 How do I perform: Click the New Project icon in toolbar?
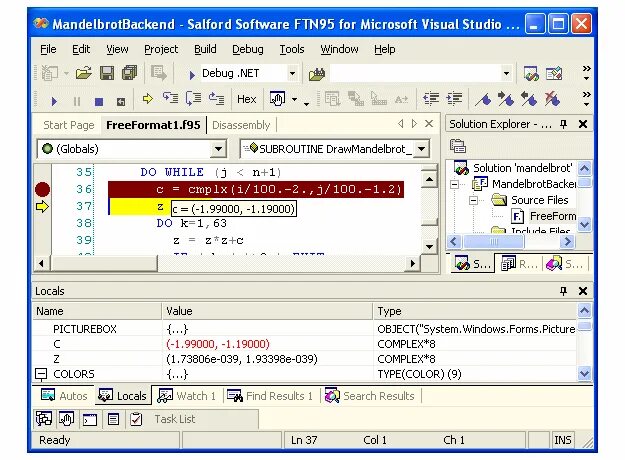coord(50,73)
